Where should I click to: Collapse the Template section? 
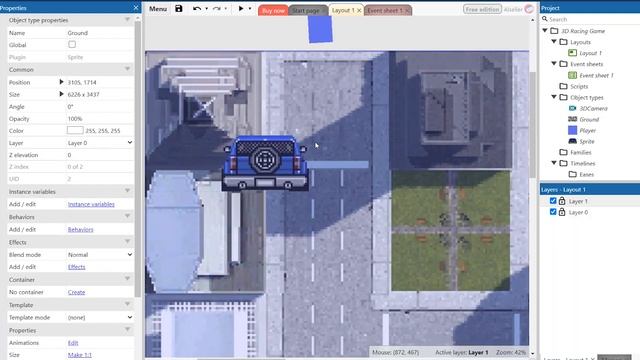[x=127, y=305]
